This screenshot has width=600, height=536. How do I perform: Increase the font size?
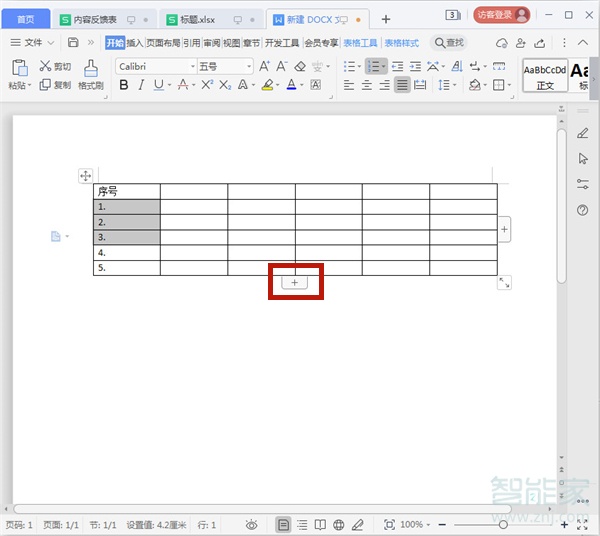[x=264, y=66]
